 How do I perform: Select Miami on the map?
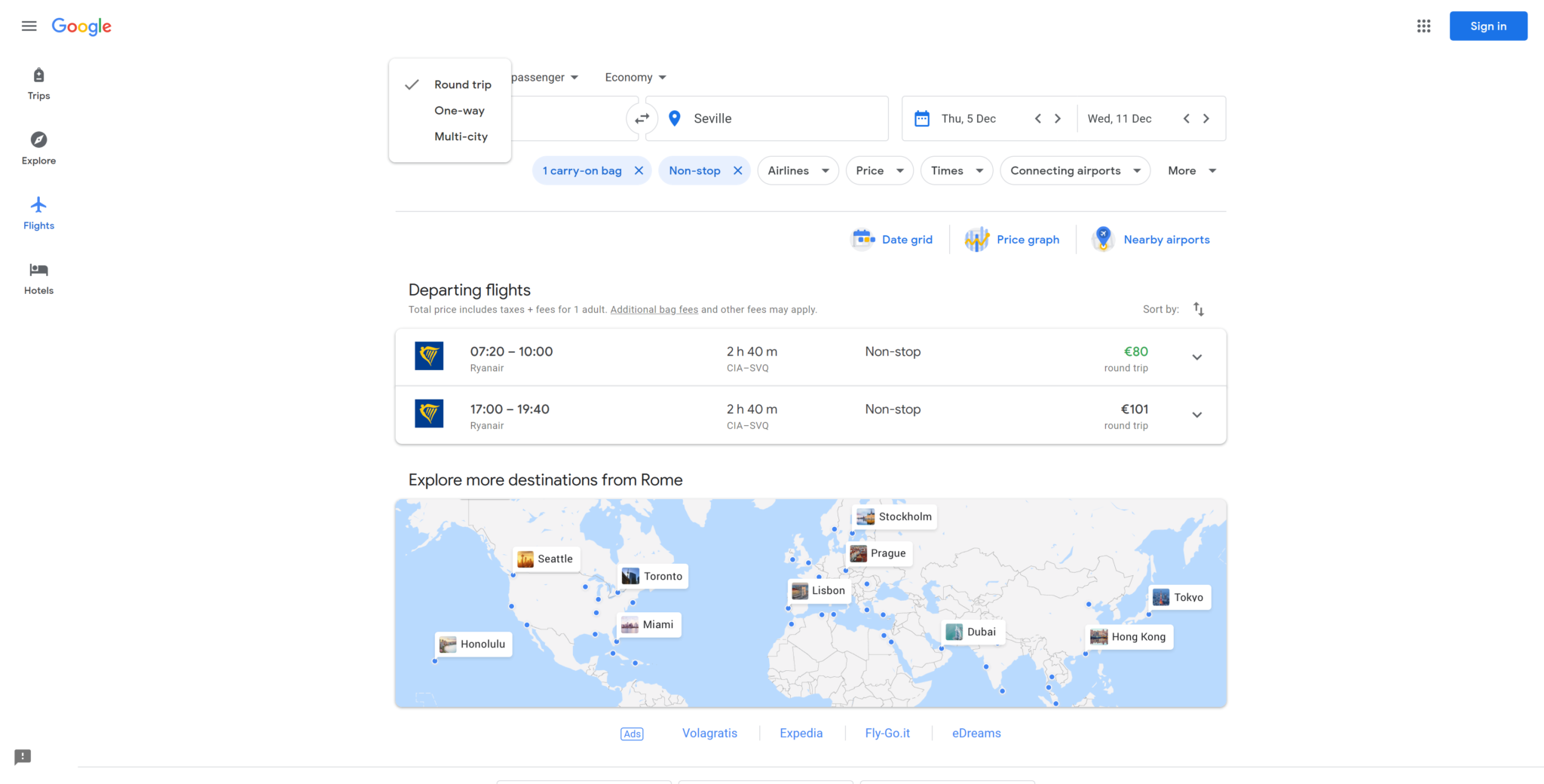point(649,625)
